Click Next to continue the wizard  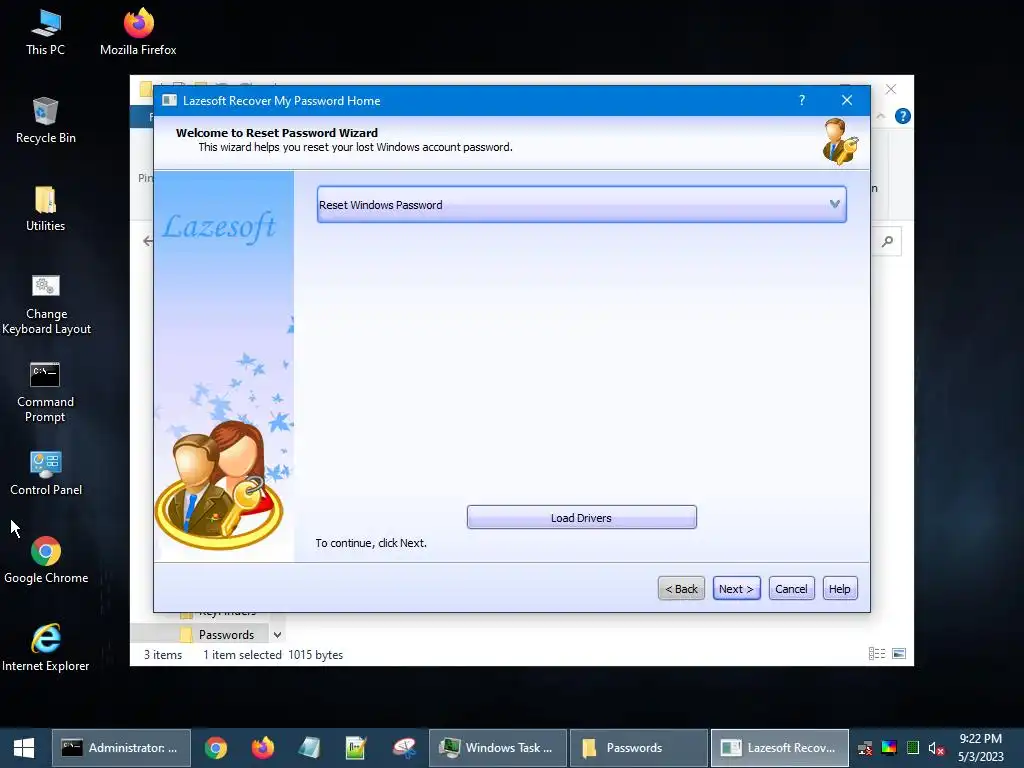(x=737, y=588)
